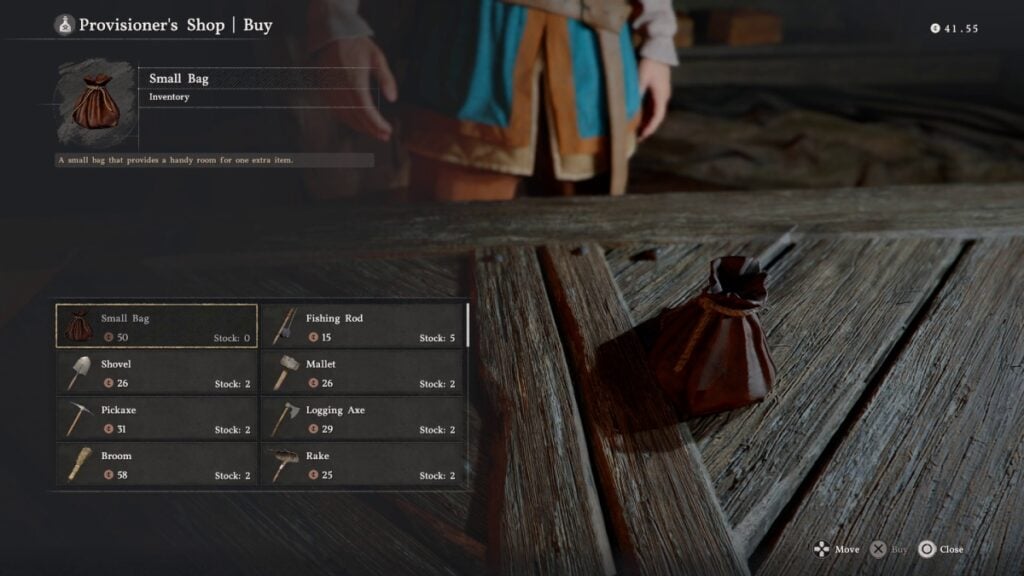Pick the Pickaxe tool icon
This screenshot has width=1024, height=576.
(x=79, y=419)
